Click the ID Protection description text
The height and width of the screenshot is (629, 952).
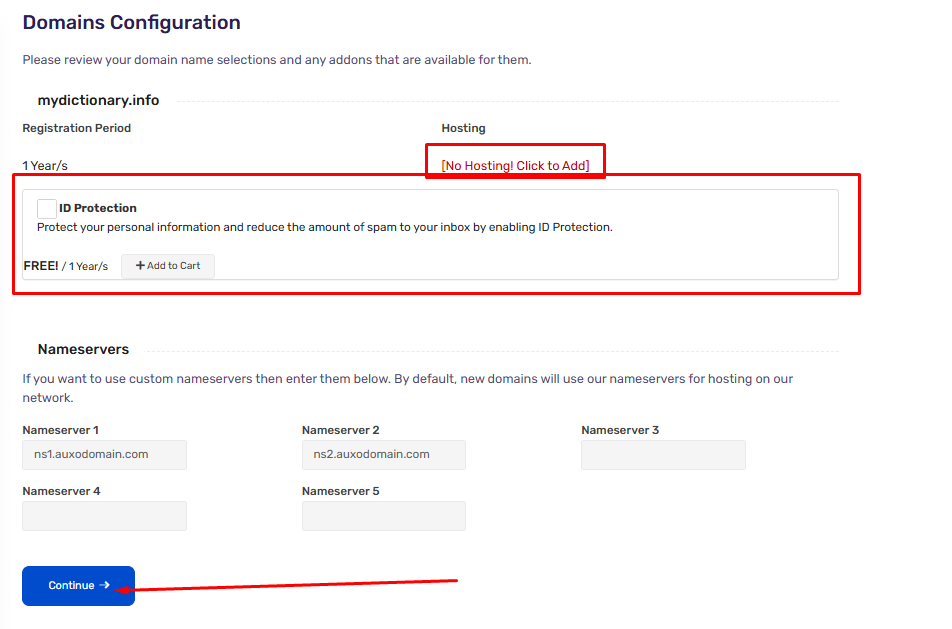(x=325, y=227)
